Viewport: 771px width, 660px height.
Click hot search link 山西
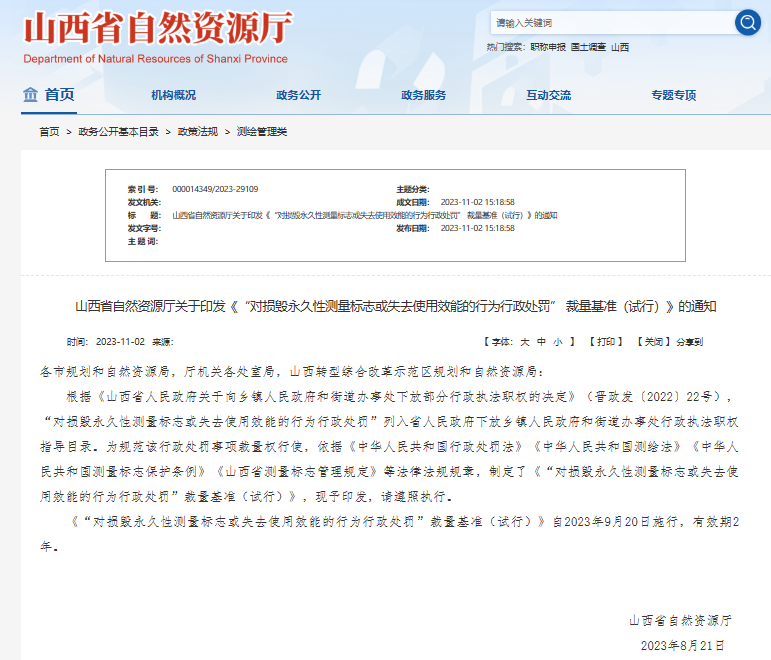(x=620, y=47)
